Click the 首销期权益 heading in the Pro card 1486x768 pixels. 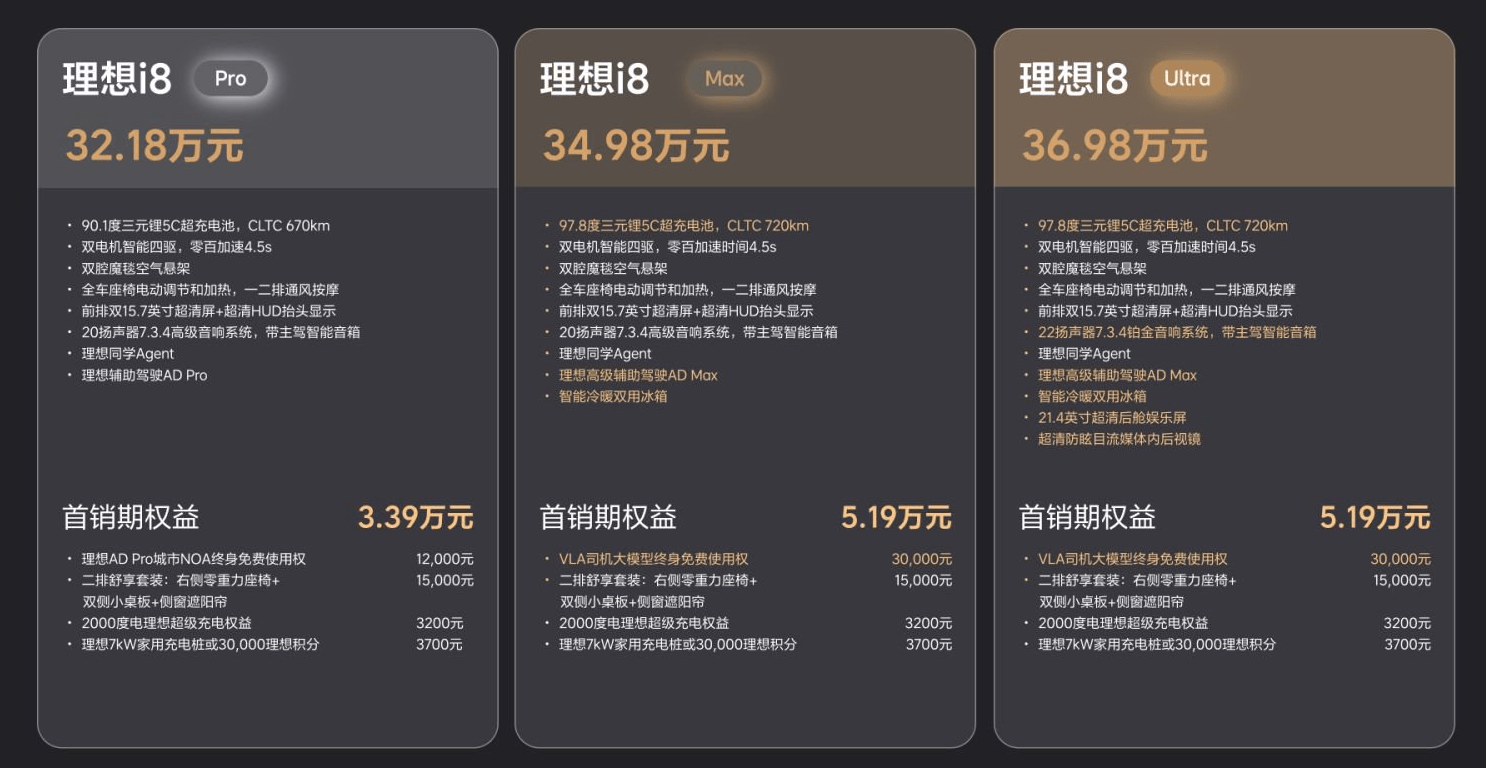point(131,517)
